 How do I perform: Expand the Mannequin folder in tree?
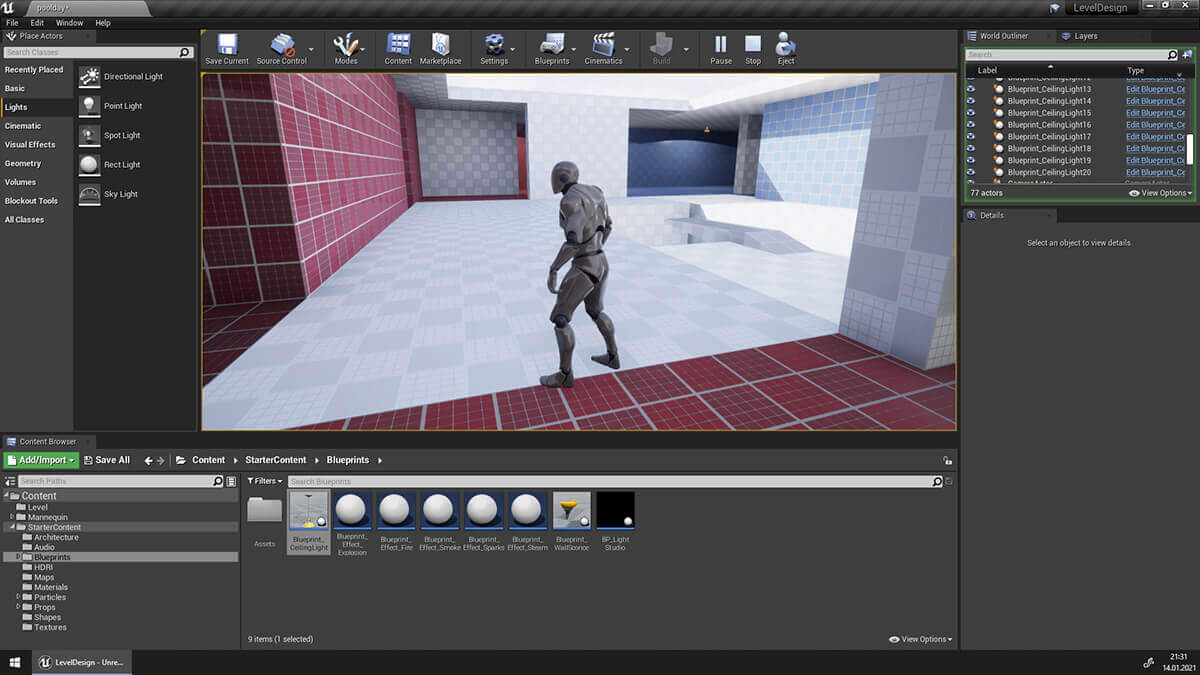click(12, 517)
